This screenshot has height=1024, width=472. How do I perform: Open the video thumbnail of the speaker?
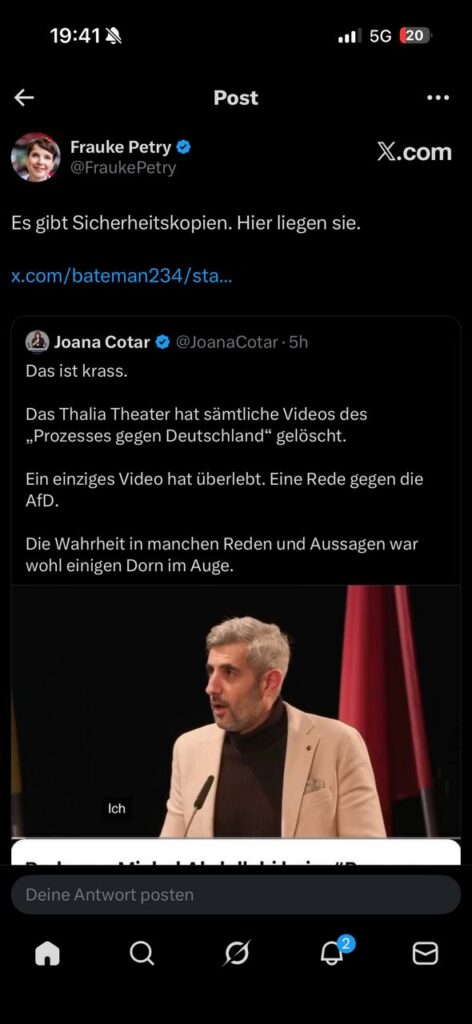click(x=236, y=711)
